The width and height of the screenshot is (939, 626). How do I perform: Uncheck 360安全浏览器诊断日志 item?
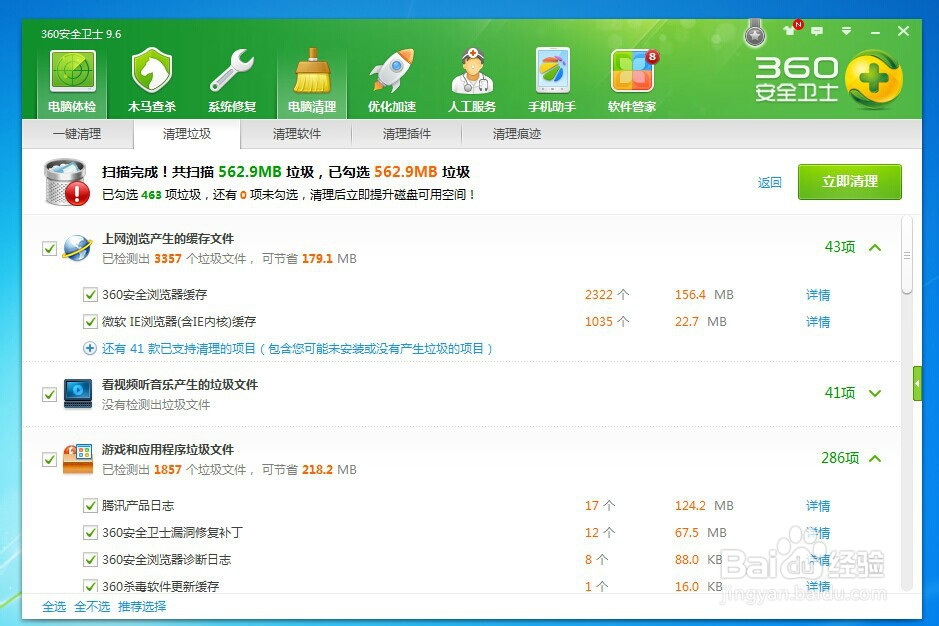coord(90,559)
